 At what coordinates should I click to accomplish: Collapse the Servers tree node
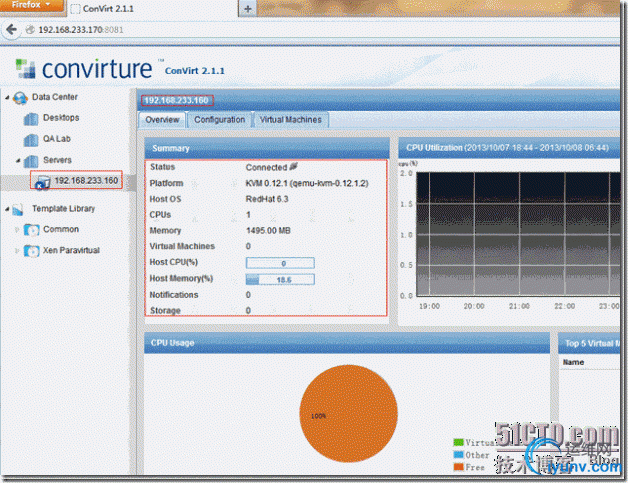(x=17, y=160)
